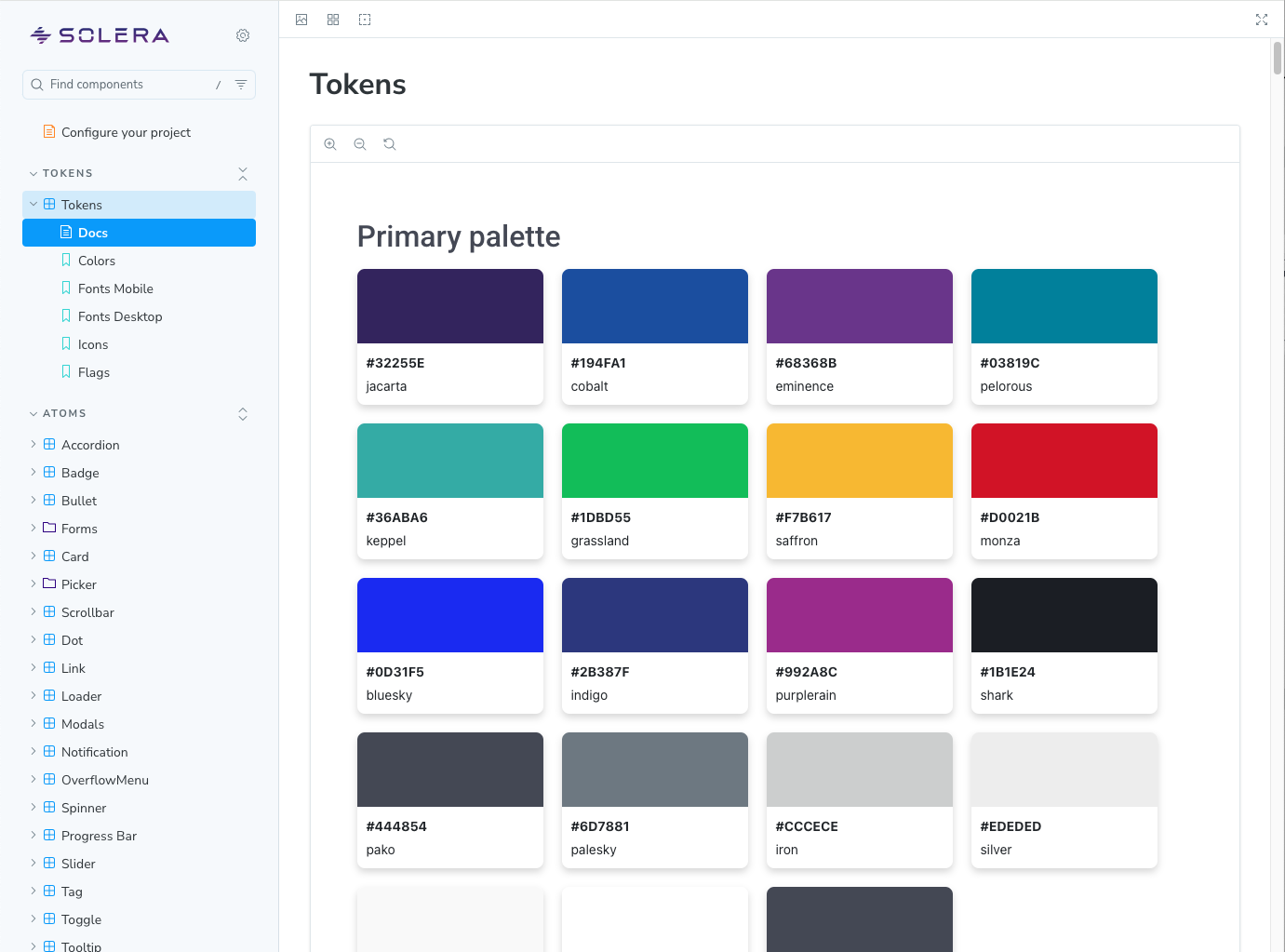
Task: Toggle the outline toolbar icon
Action: [x=365, y=20]
